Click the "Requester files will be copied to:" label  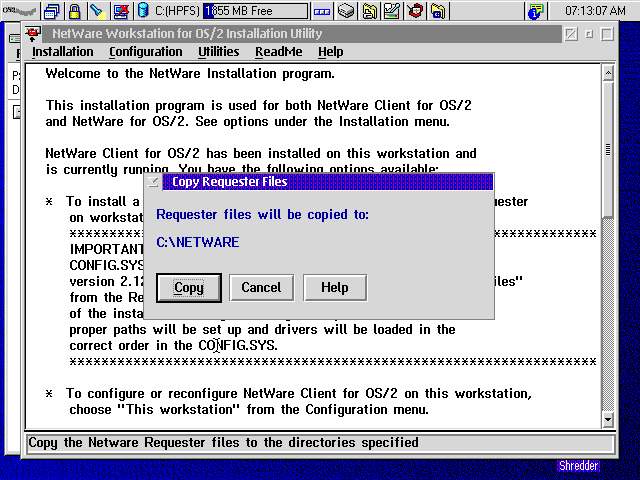pyautogui.click(x=262, y=214)
